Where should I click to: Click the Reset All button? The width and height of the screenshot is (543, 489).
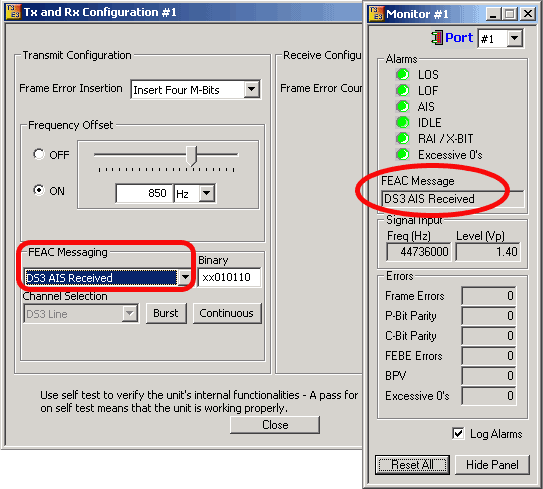(412, 465)
